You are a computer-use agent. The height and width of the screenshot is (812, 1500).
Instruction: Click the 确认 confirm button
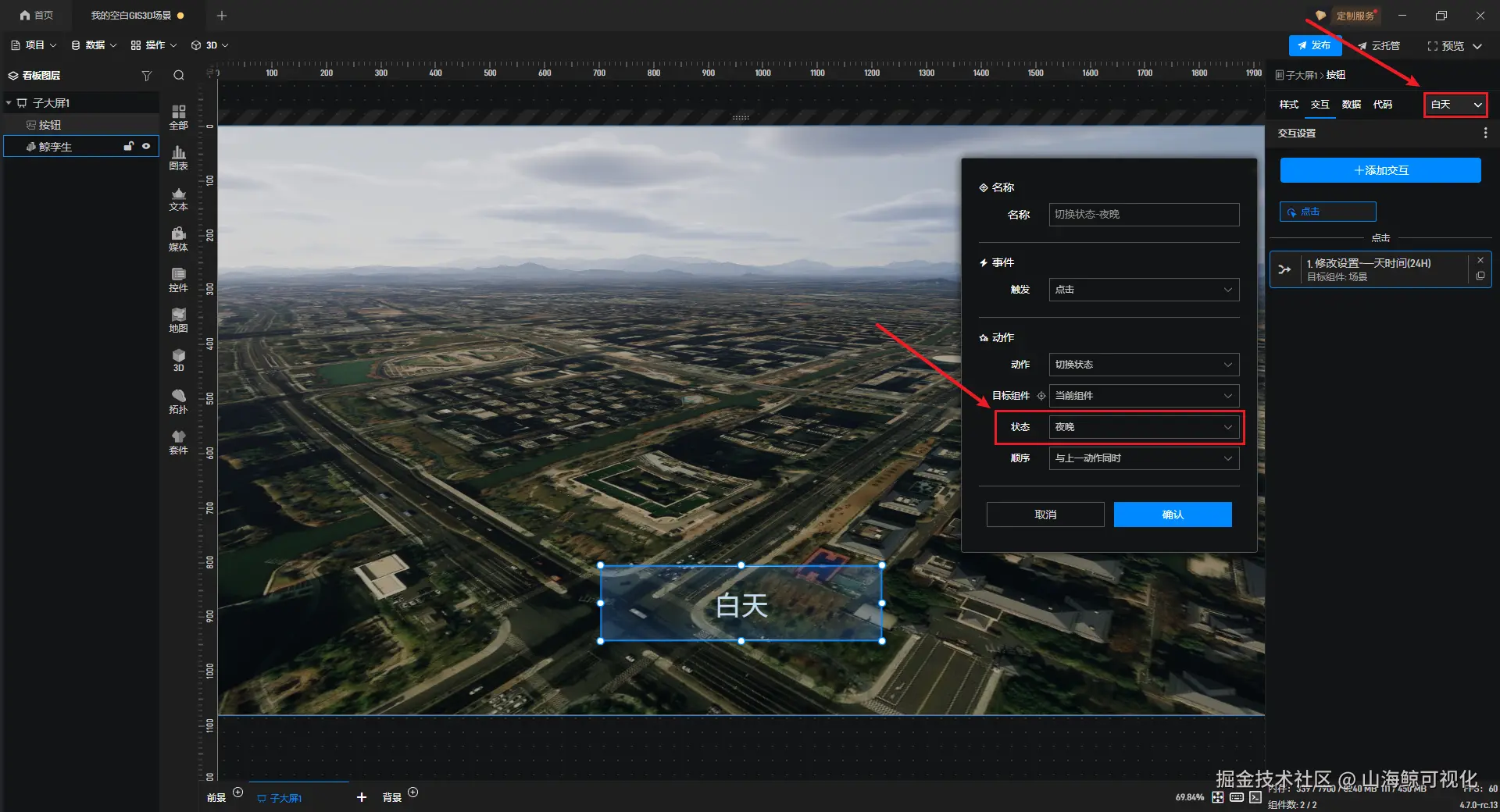pyautogui.click(x=1173, y=515)
